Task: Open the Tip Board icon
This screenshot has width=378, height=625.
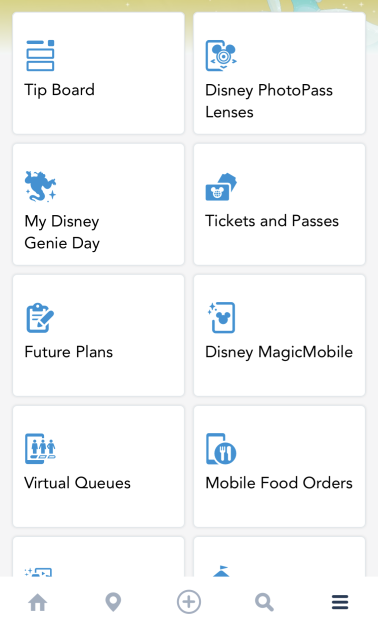Action: (40, 55)
